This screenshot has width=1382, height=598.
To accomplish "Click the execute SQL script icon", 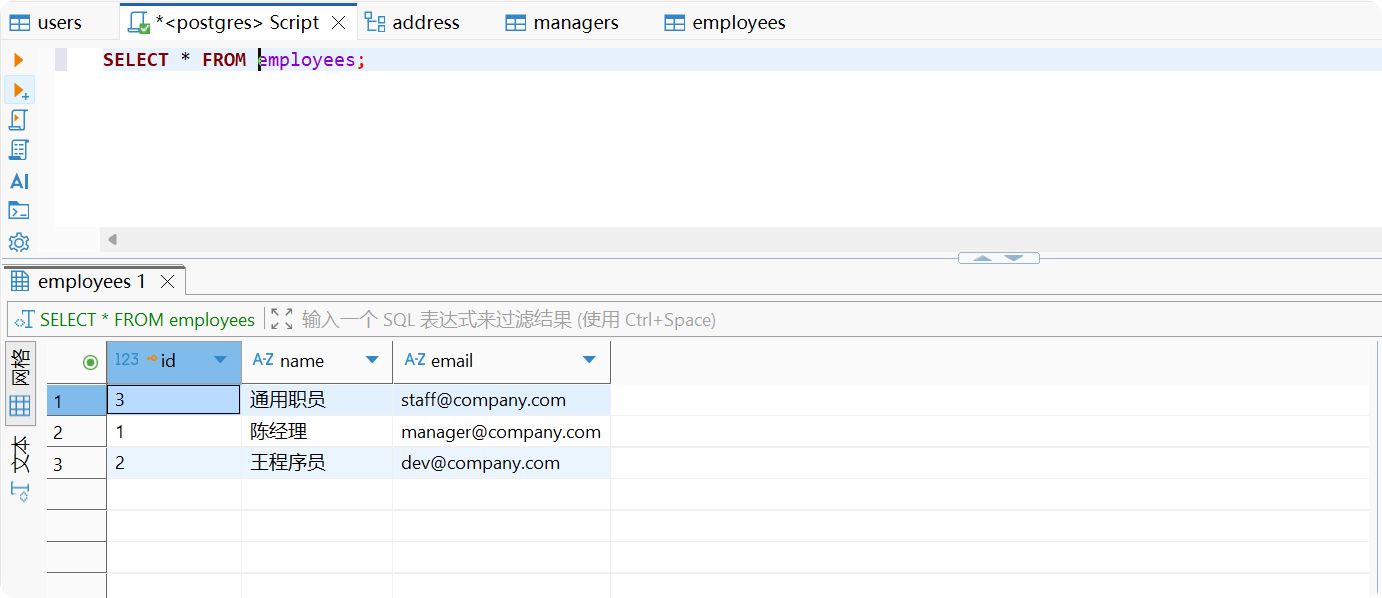I will (x=18, y=120).
